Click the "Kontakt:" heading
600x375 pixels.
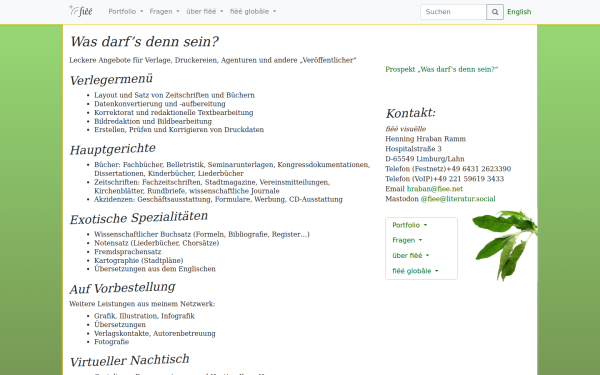[x=411, y=113]
